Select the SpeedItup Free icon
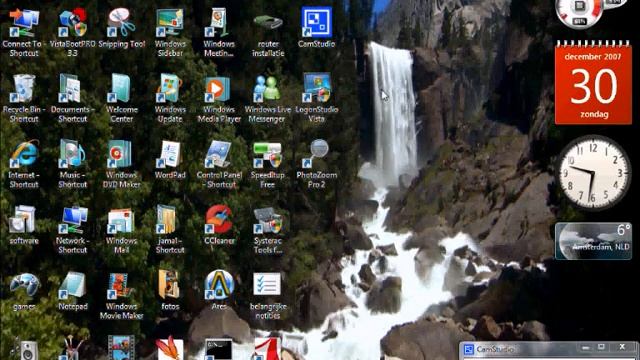640x360 pixels. (268, 155)
